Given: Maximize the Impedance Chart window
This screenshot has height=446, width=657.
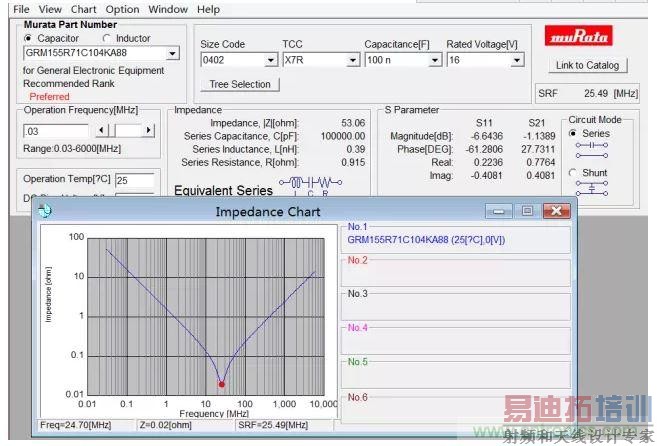Looking at the screenshot, I should click(x=527, y=211).
